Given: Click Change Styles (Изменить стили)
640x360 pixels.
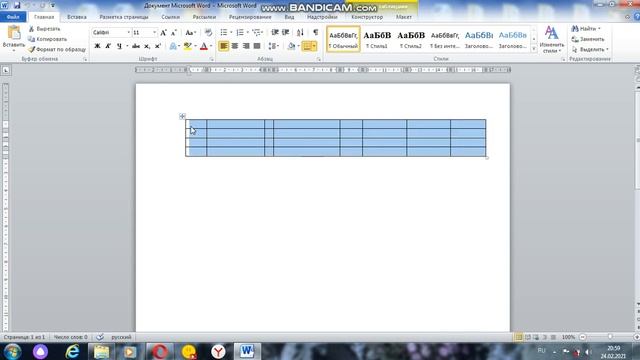Looking at the screenshot, I should 551,40.
